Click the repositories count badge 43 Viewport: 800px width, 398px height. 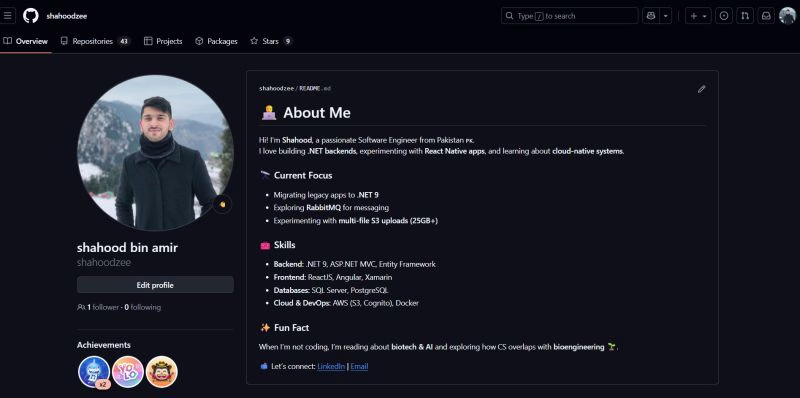click(124, 41)
